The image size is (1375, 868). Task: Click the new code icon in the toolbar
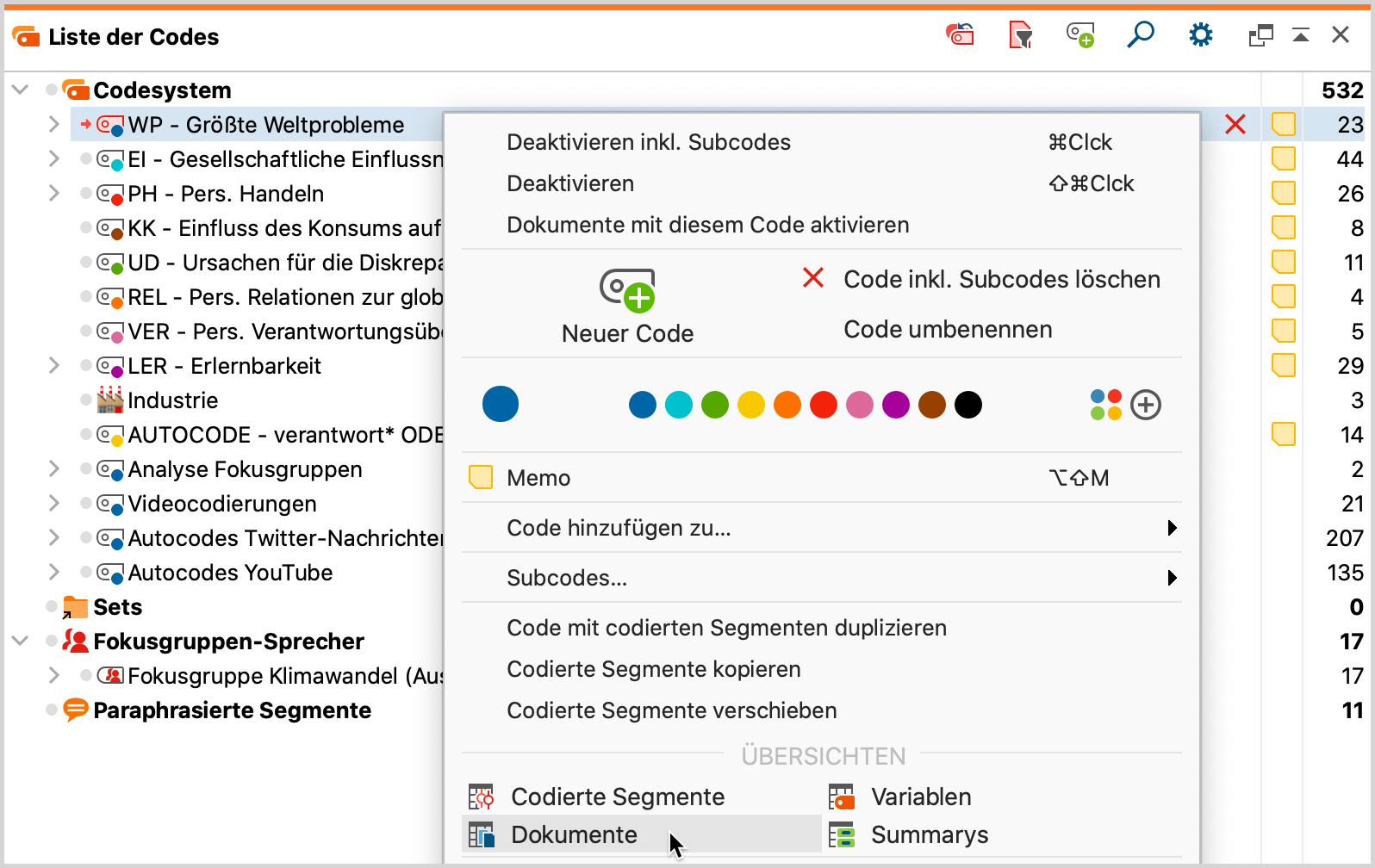click(1080, 35)
